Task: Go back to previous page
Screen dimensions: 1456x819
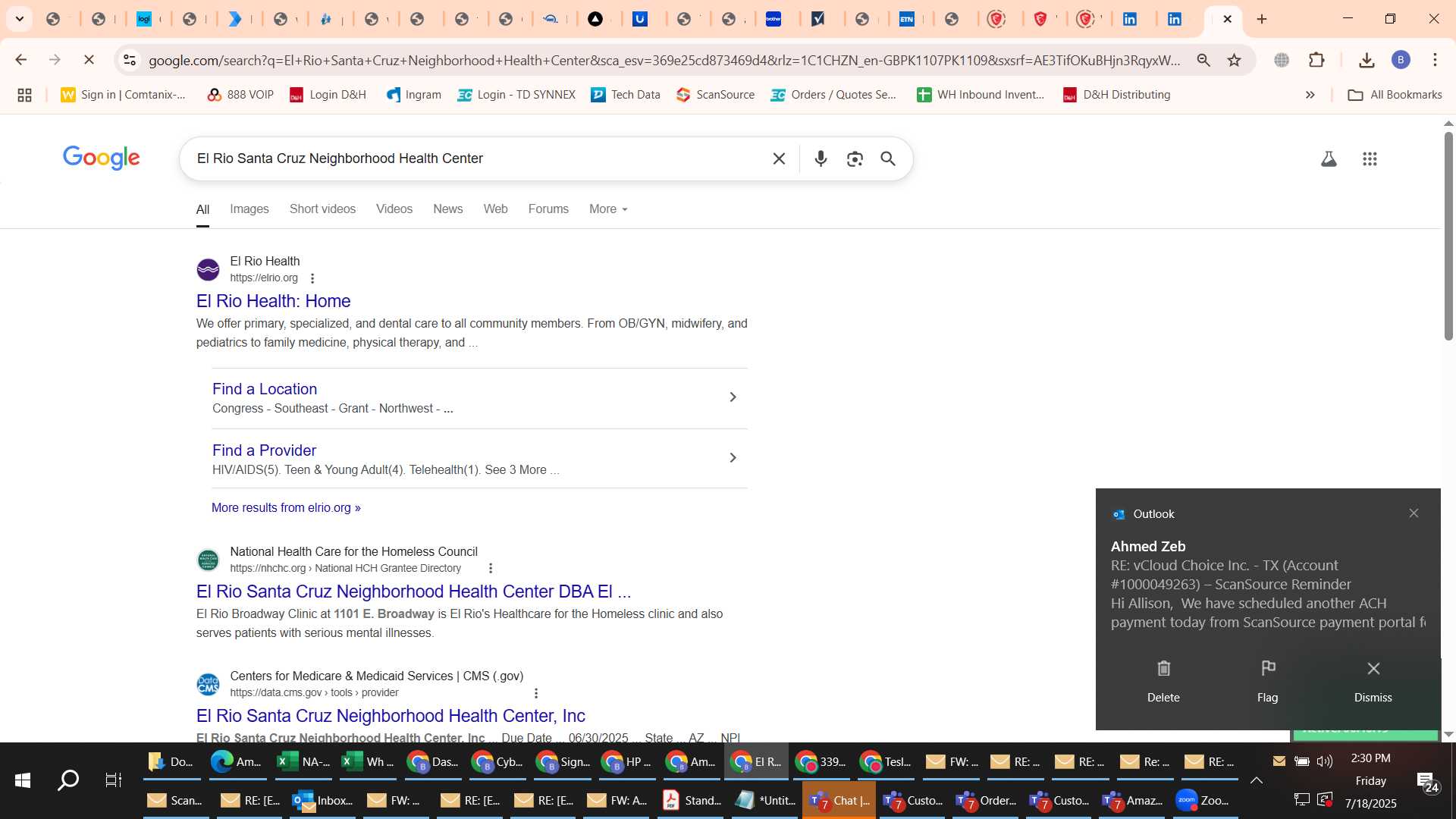Action: [x=21, y=59]
